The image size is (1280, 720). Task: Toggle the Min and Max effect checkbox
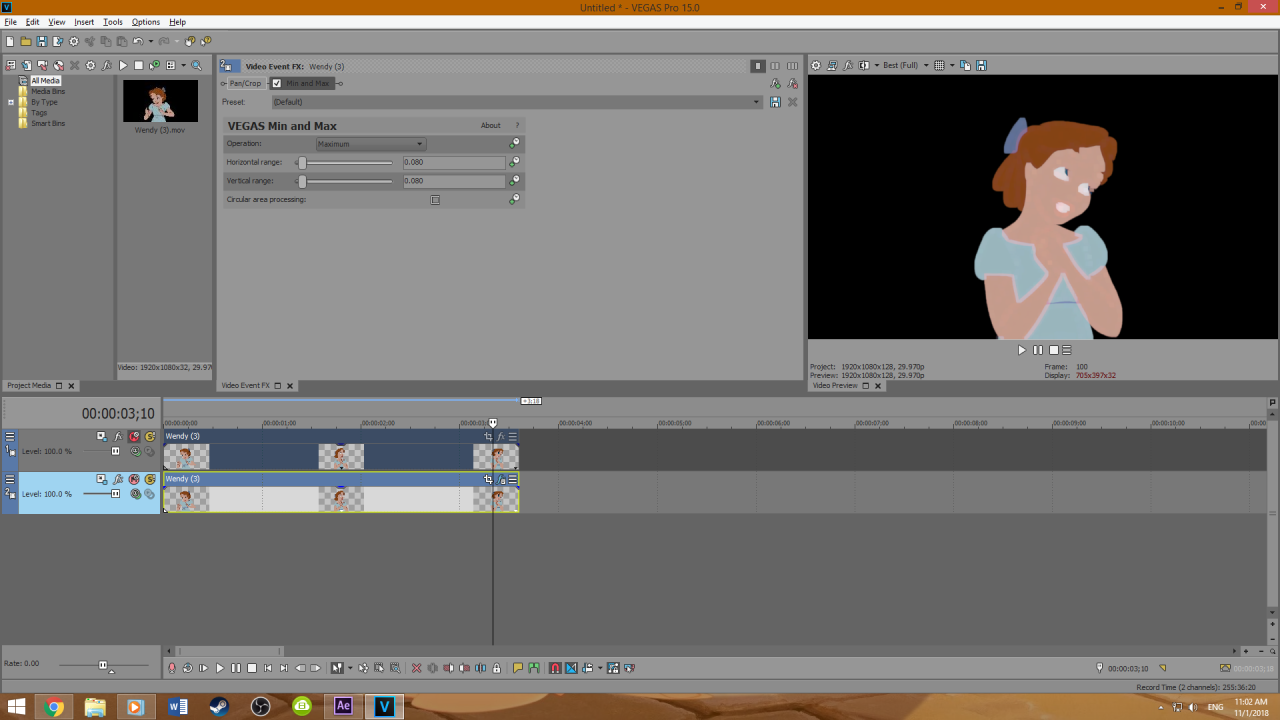coord(277,83)
